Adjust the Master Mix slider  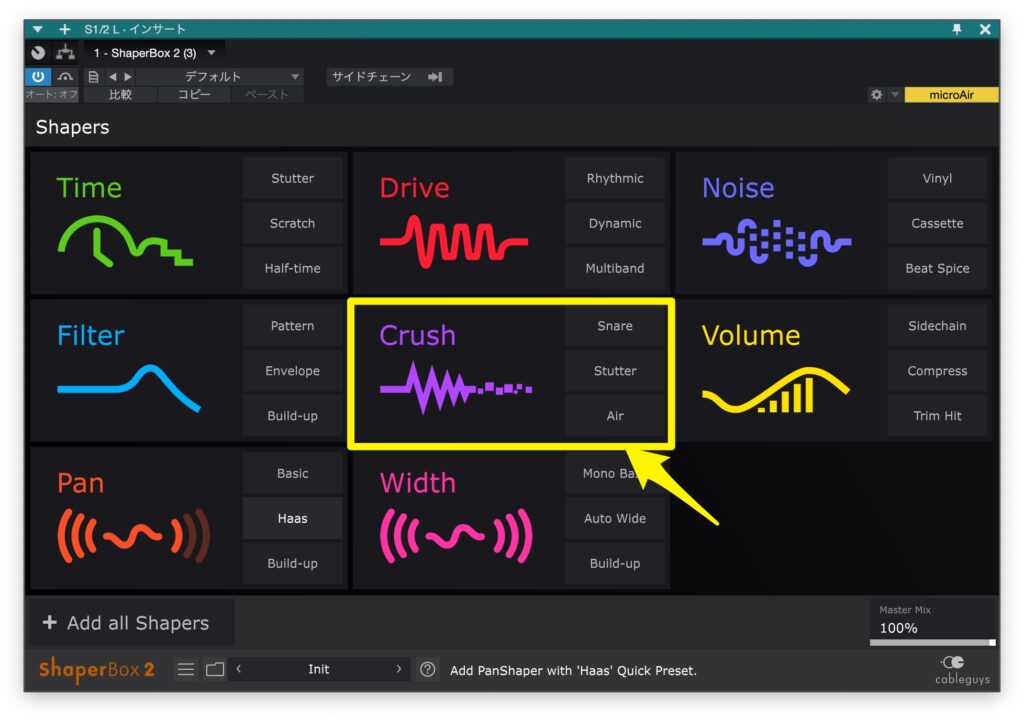[x=932, y=642]
